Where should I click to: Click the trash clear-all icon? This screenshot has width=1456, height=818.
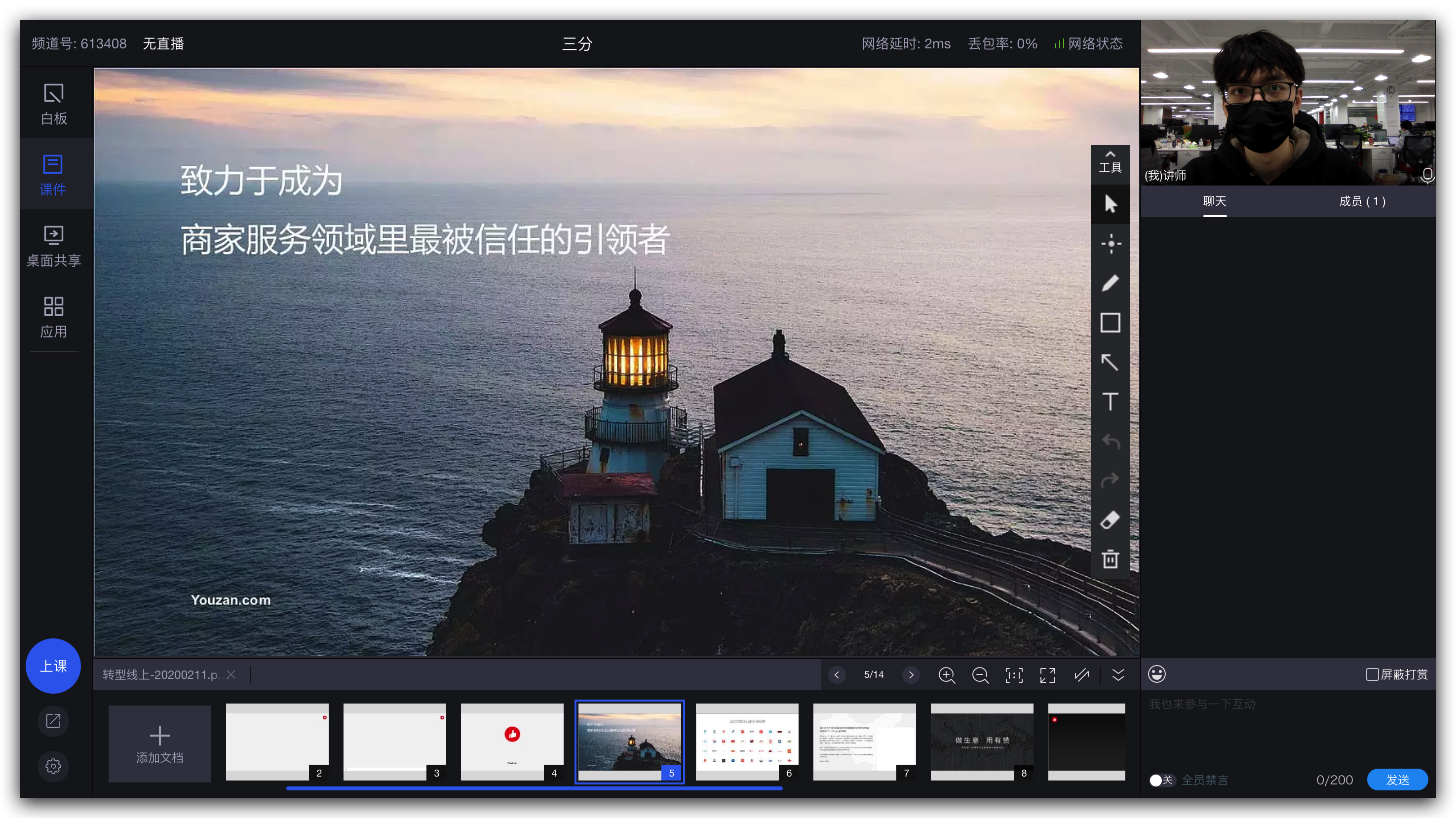pos(1110,559)
